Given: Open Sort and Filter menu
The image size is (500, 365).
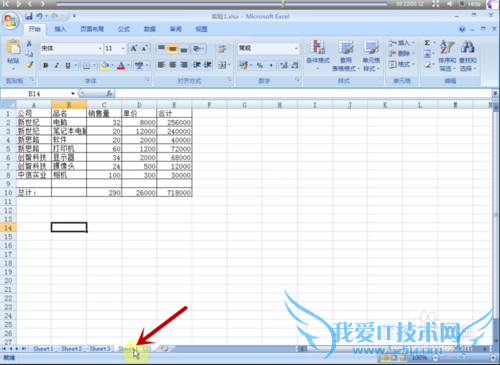Looking at the screenshot, I should 447,55.
